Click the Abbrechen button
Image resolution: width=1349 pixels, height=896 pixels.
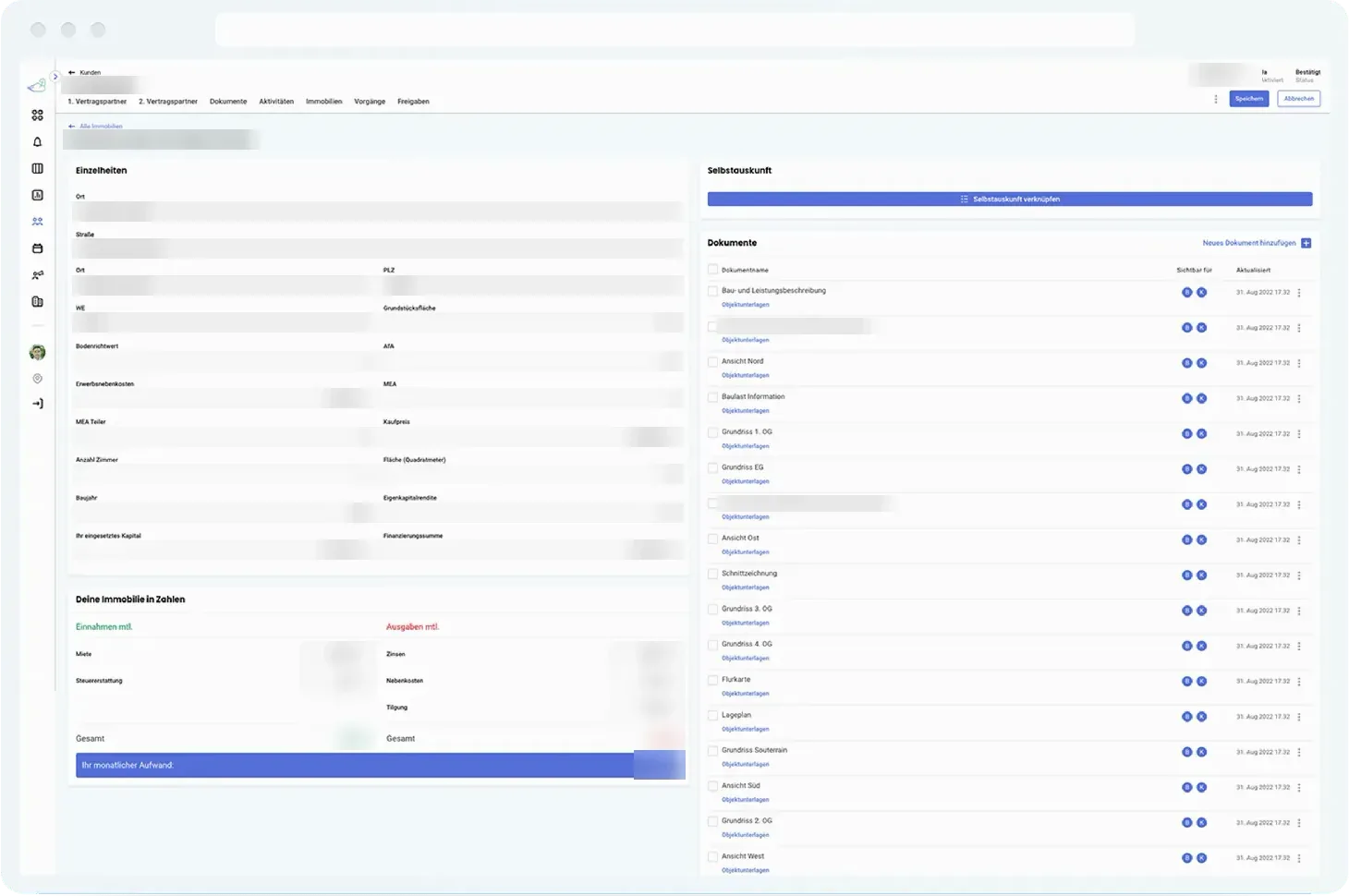coord(1299,99)
